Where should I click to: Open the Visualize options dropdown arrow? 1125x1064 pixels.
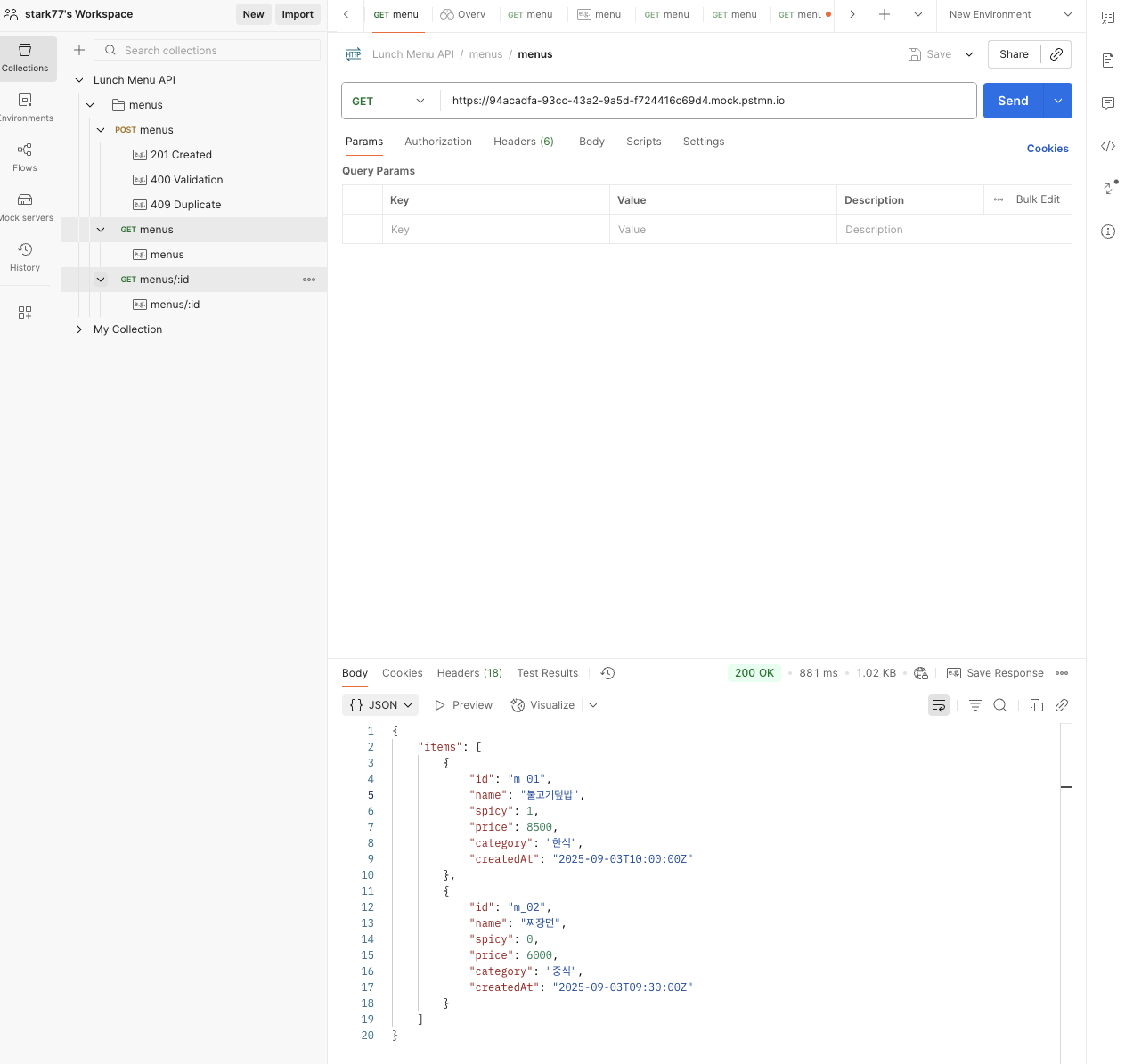593,705
